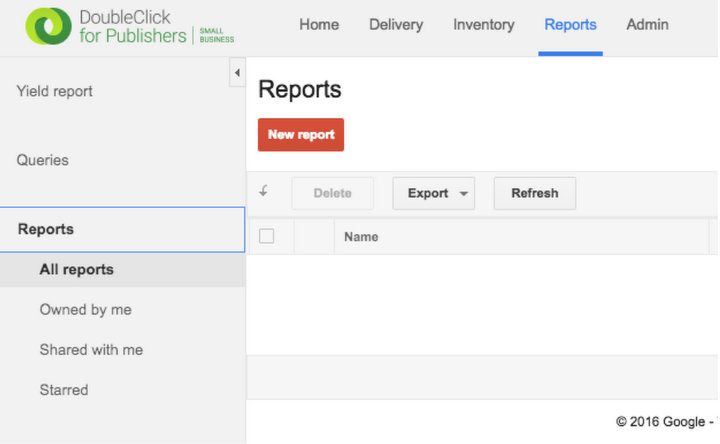Open the Export dropdown menu
The height and width of the screenshot is (444, 720).
pos(433,193)
